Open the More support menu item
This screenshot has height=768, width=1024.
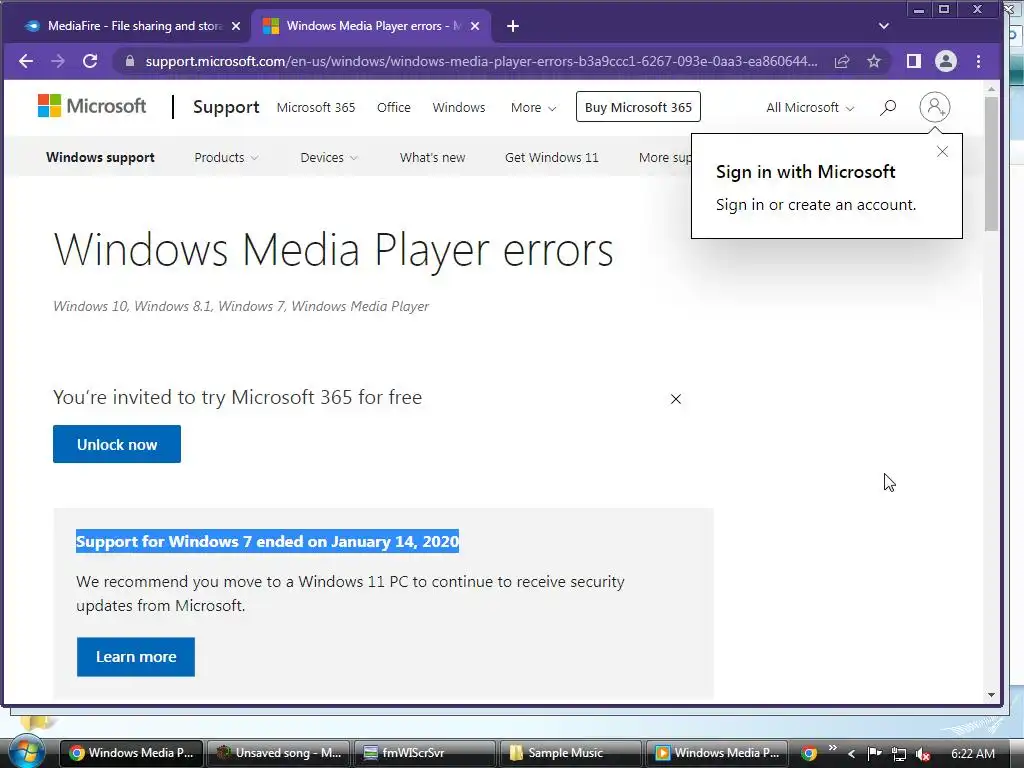(665, 157)
